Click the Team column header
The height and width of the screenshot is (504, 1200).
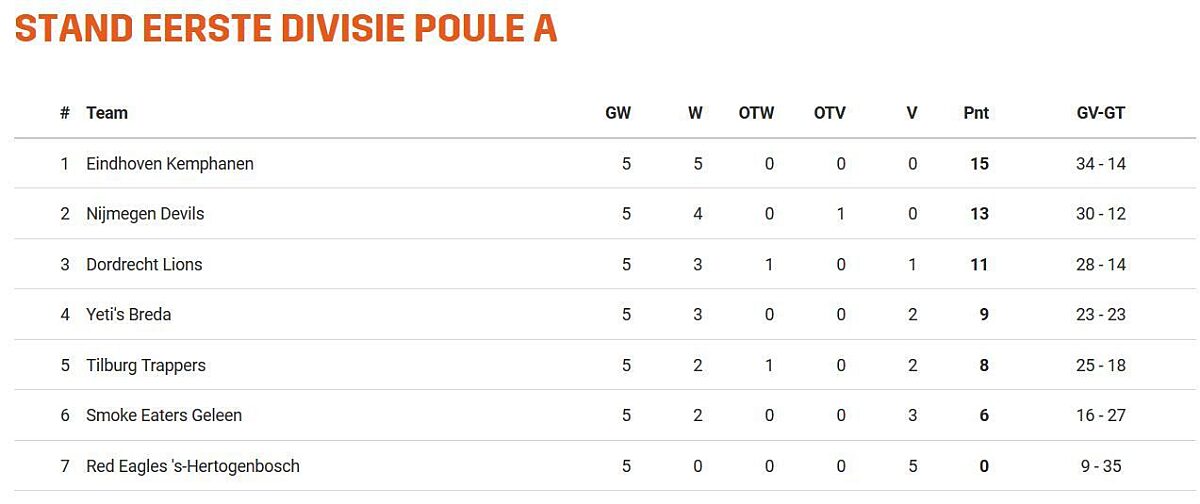(x=107, y=113)
